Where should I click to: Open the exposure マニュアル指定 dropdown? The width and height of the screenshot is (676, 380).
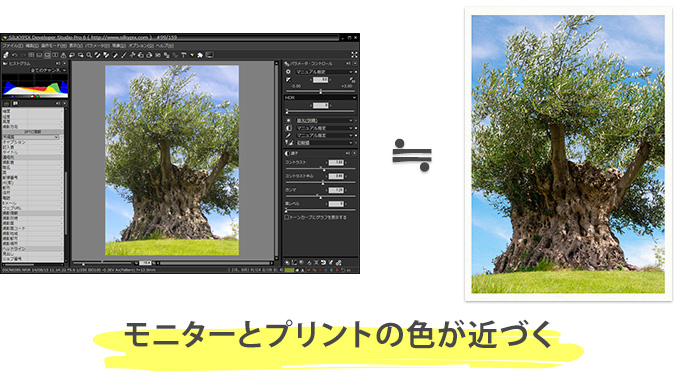tap(324, 72)
